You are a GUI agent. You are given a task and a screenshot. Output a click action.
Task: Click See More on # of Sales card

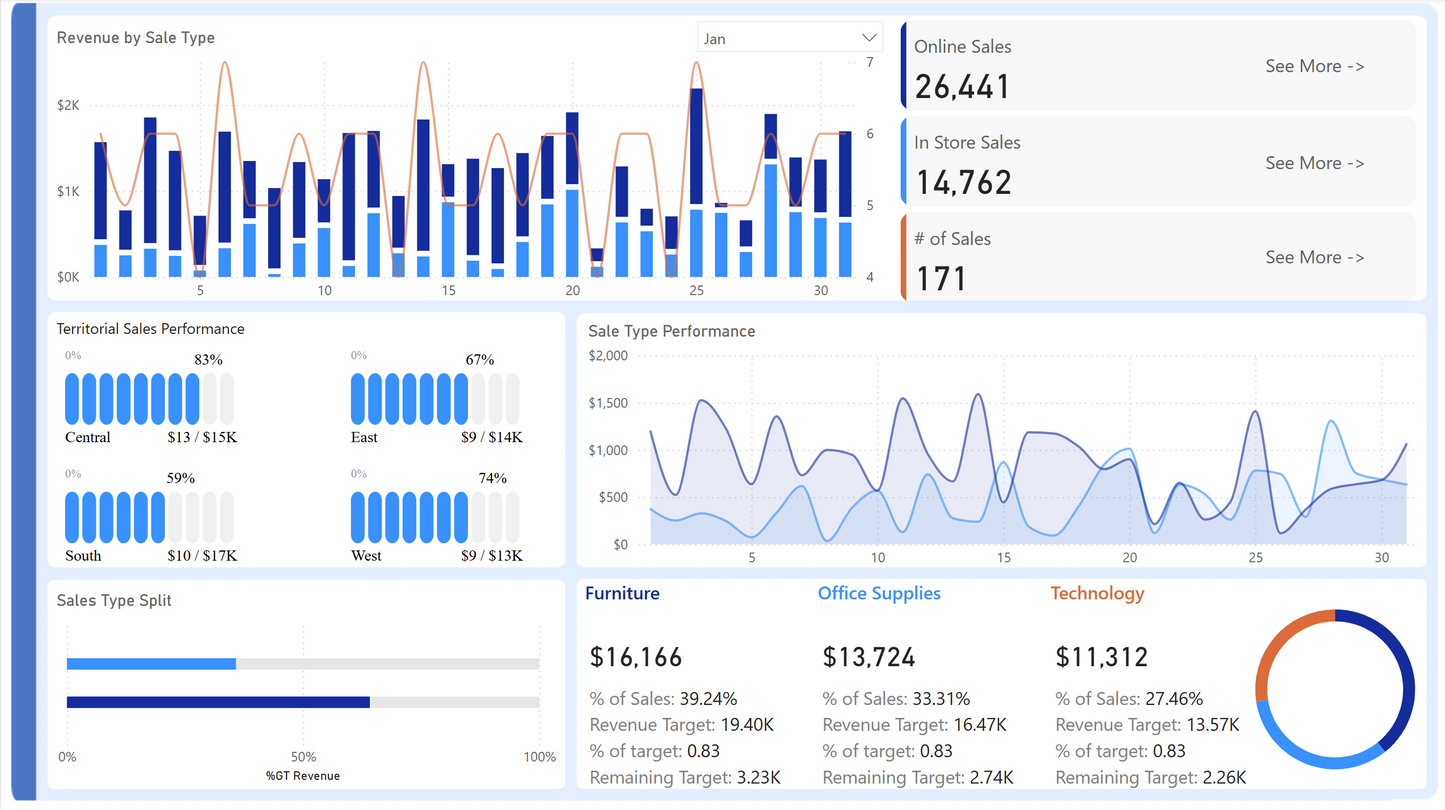pos(1315,257)
